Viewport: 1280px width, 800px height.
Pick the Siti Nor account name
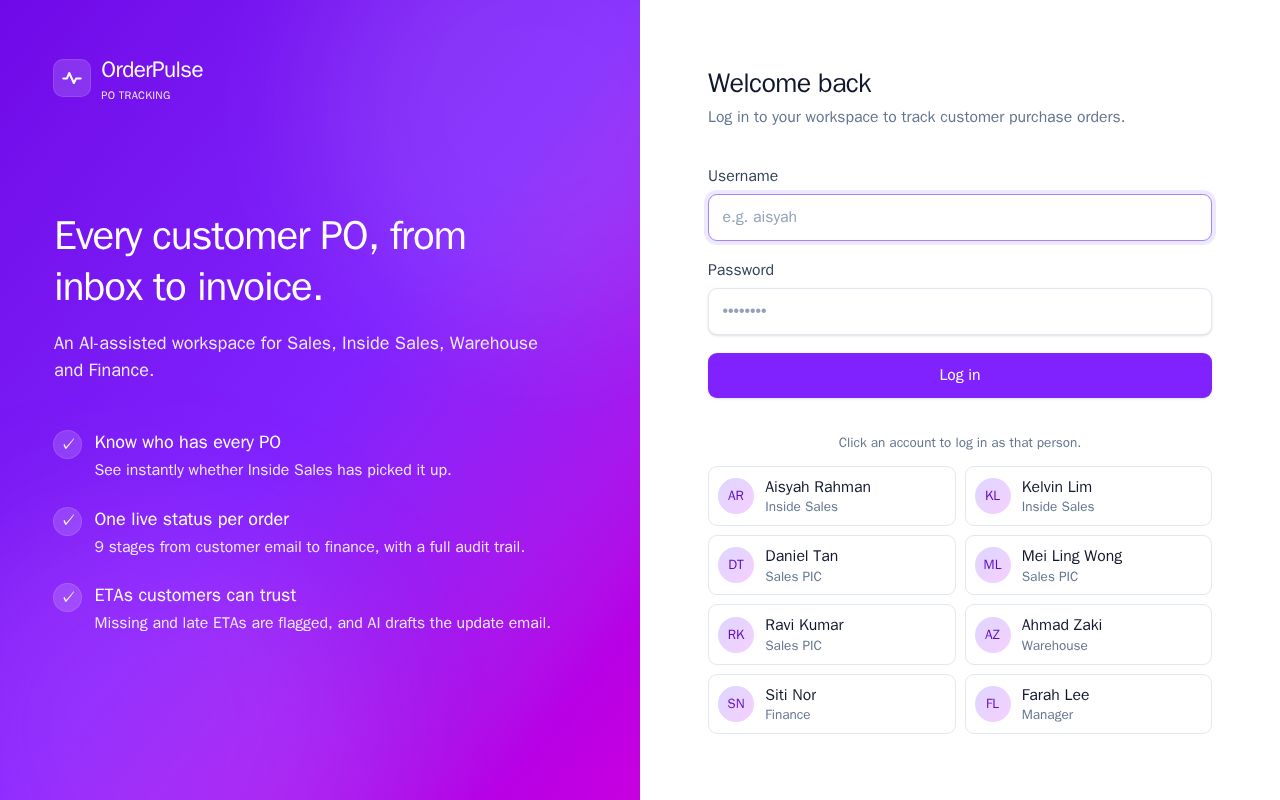[790, 695]
